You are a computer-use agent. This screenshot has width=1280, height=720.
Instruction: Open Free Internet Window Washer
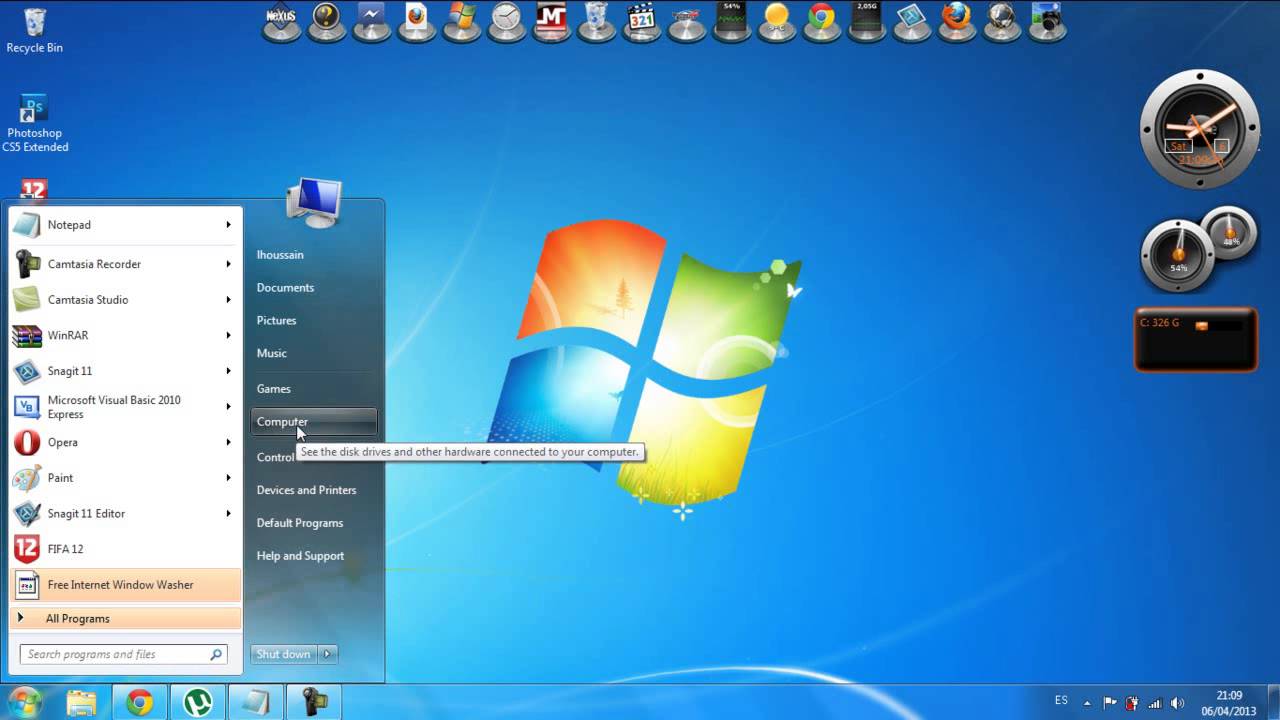125,585
